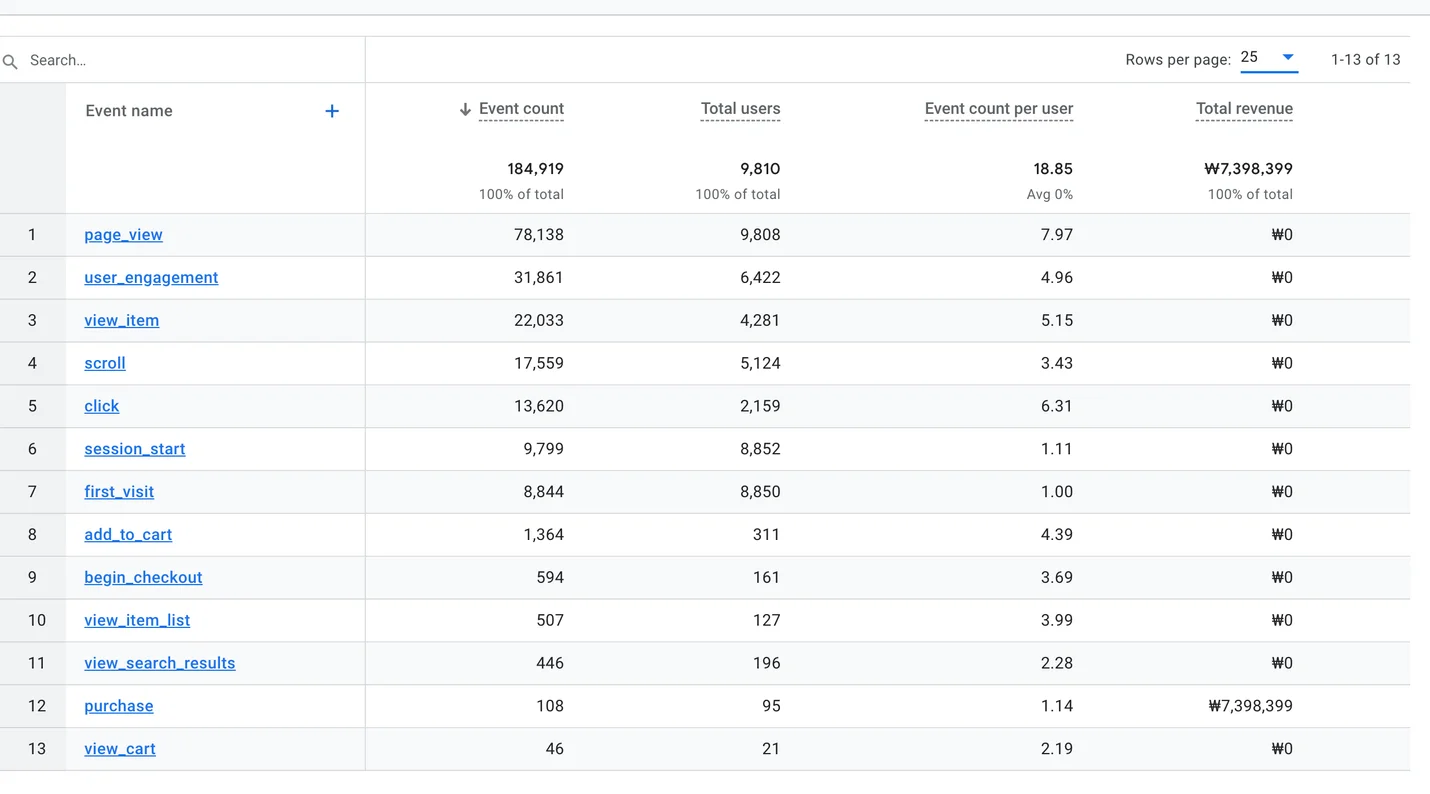Open the scroll event link

105,364
